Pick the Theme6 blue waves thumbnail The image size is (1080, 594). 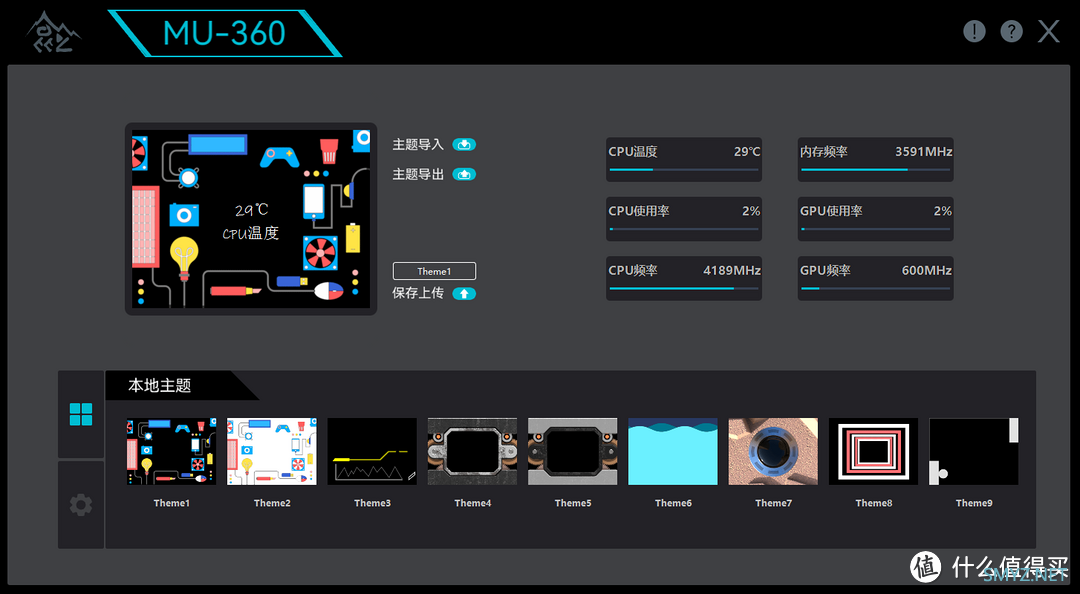click(673, 452)
